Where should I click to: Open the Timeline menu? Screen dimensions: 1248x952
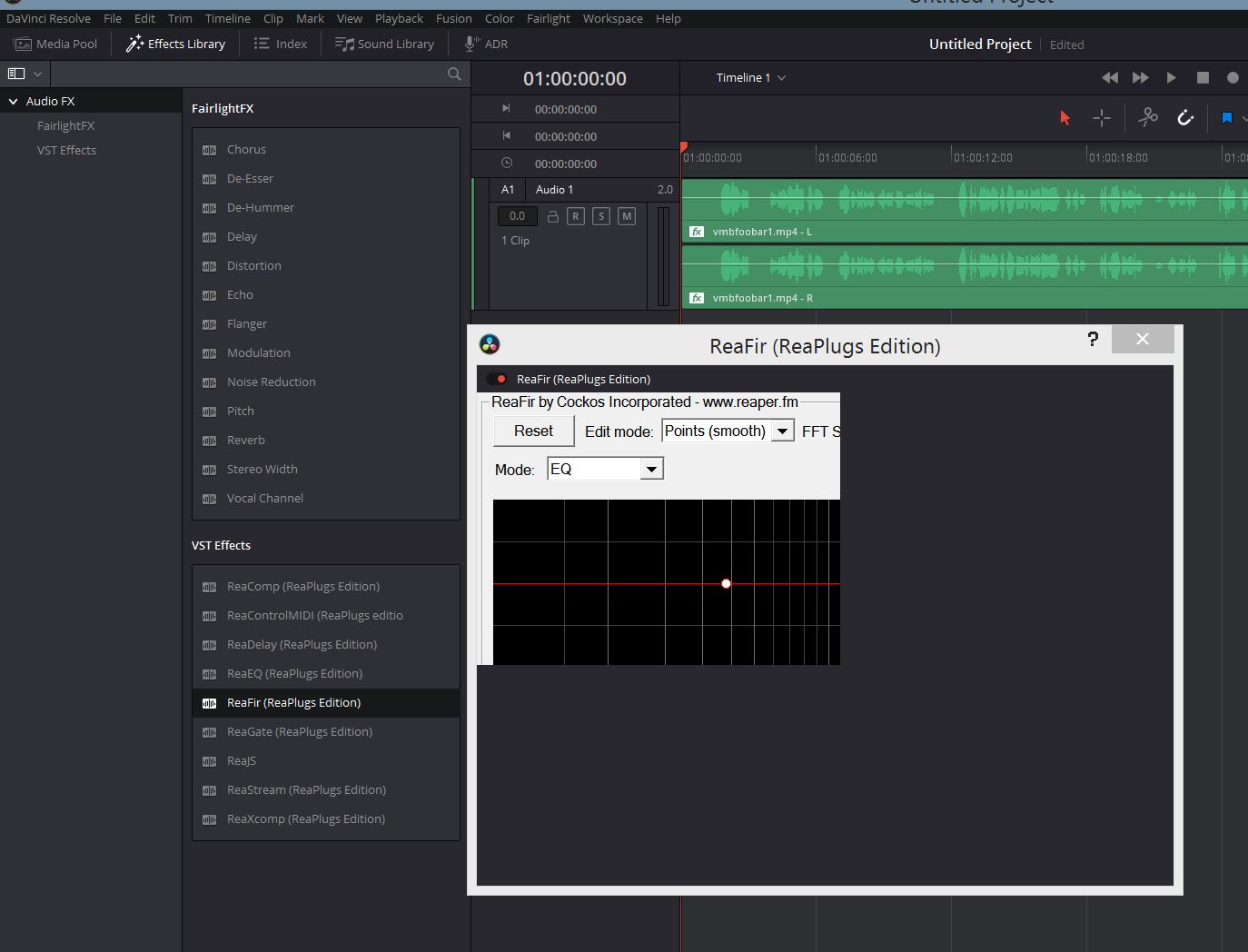[x=227, y=18]
